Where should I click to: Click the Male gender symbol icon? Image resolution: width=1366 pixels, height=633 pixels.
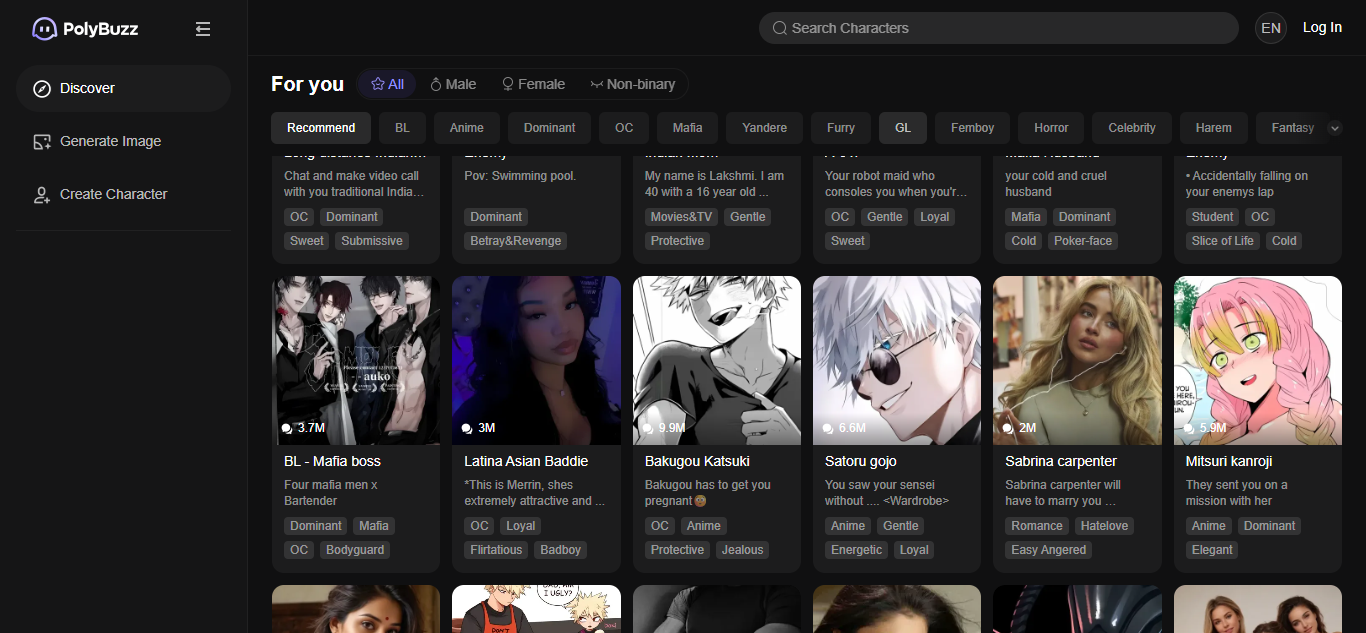[436, 84]
